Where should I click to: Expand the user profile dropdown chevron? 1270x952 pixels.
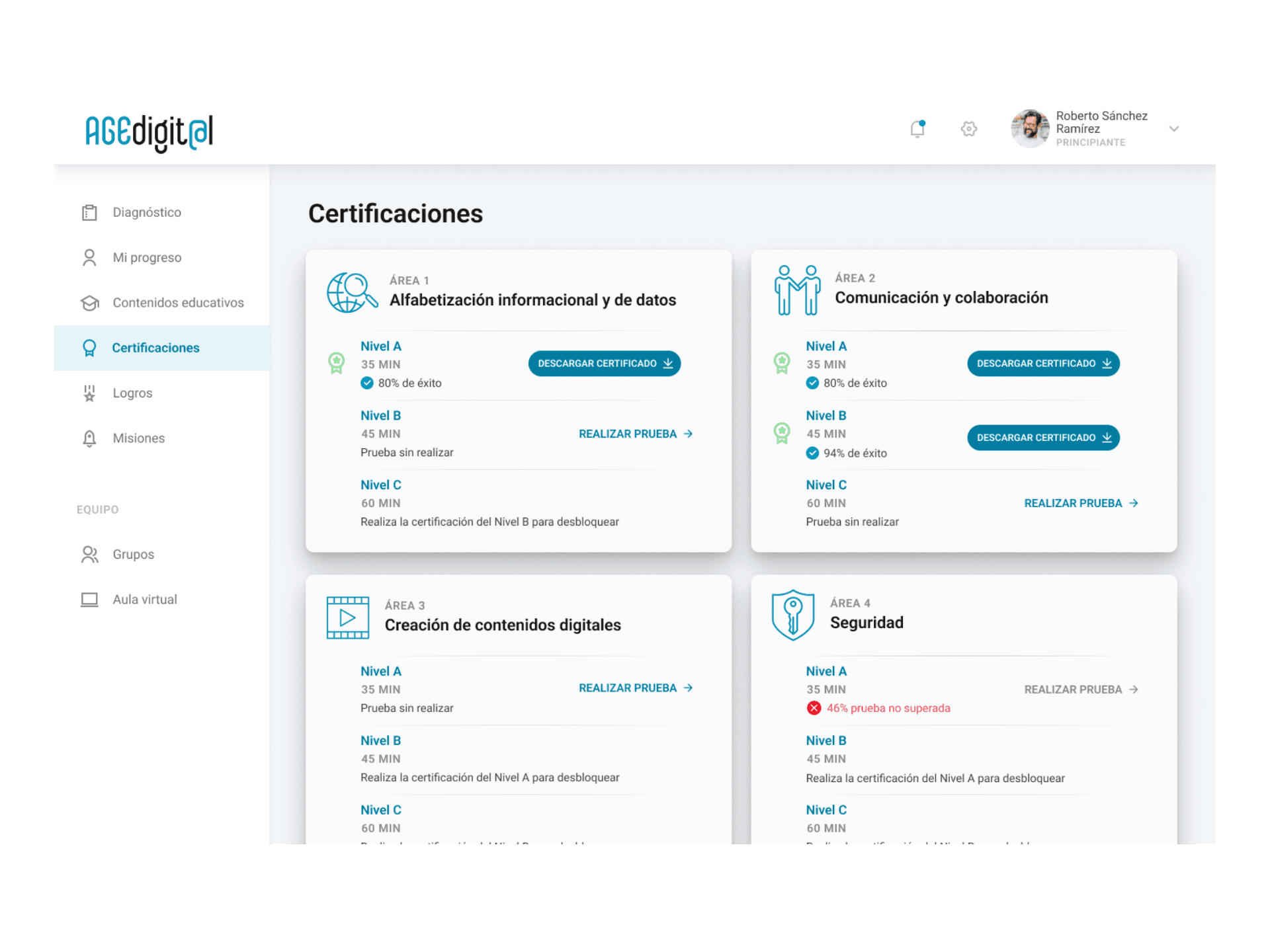(1173, 129)
